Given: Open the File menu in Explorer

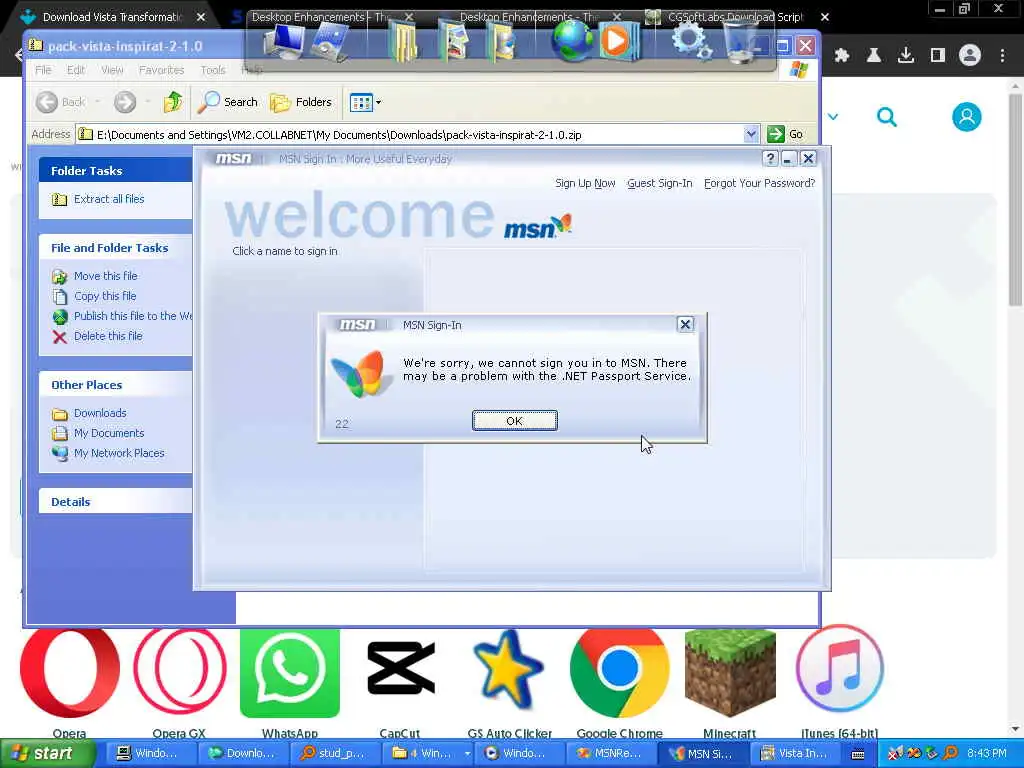Looking at the screenshot, I should (x=43, y=70).
